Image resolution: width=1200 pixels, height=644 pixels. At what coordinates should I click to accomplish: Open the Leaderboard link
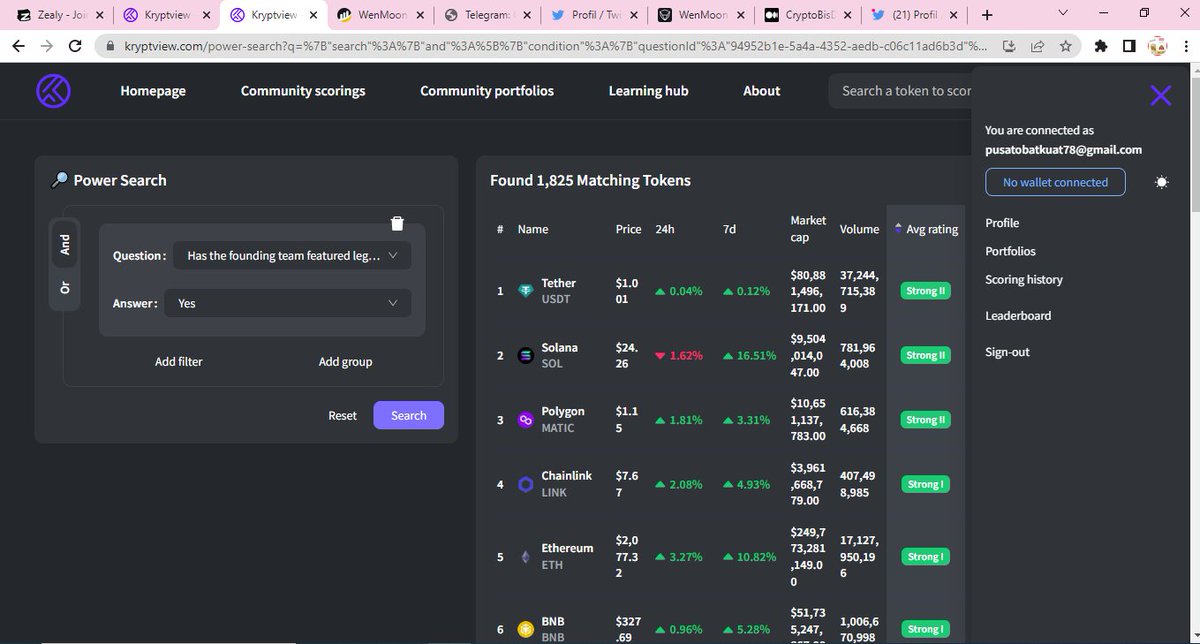1018,316
